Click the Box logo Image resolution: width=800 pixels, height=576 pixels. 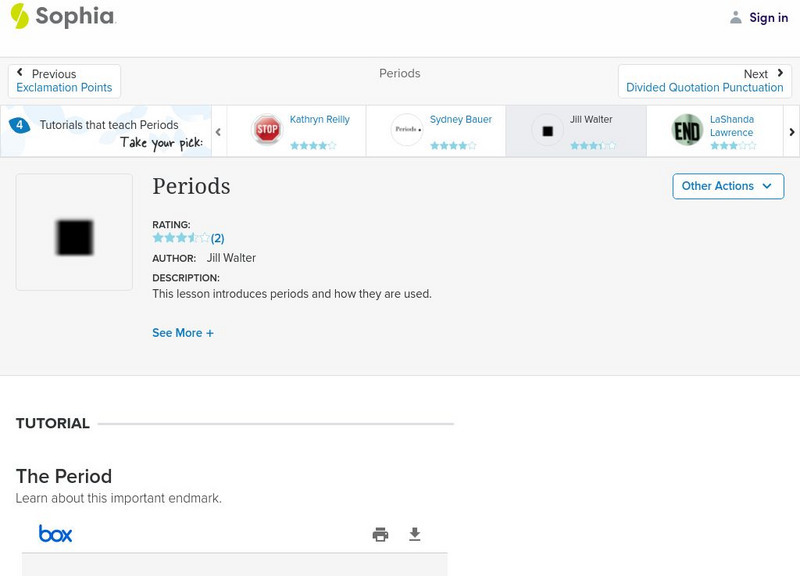[x=55, y=534]
